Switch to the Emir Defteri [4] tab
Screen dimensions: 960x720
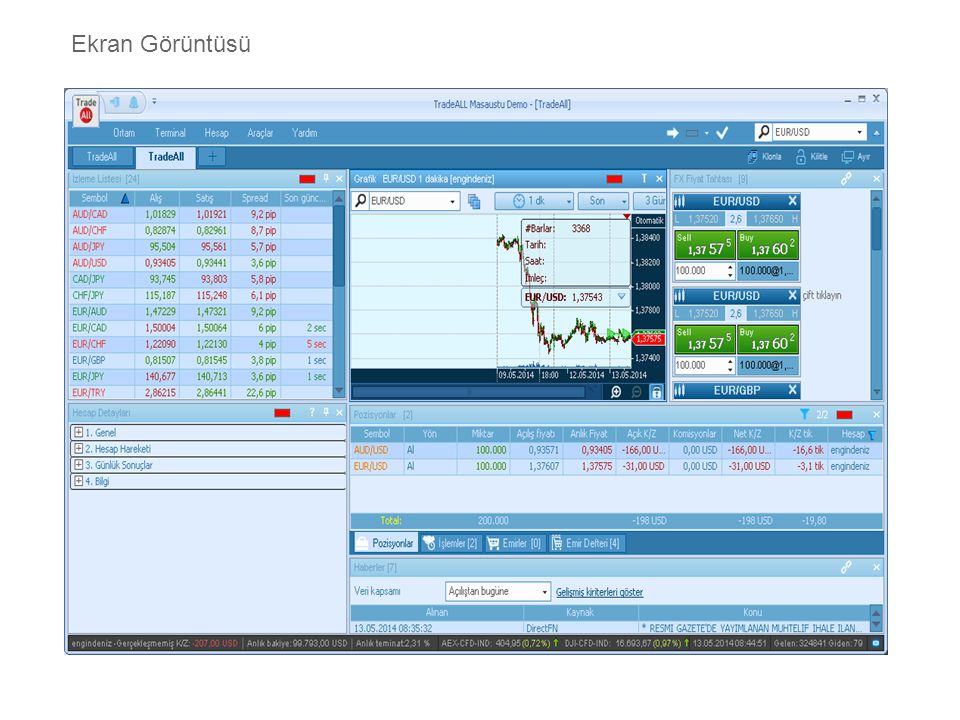point(586,543)
